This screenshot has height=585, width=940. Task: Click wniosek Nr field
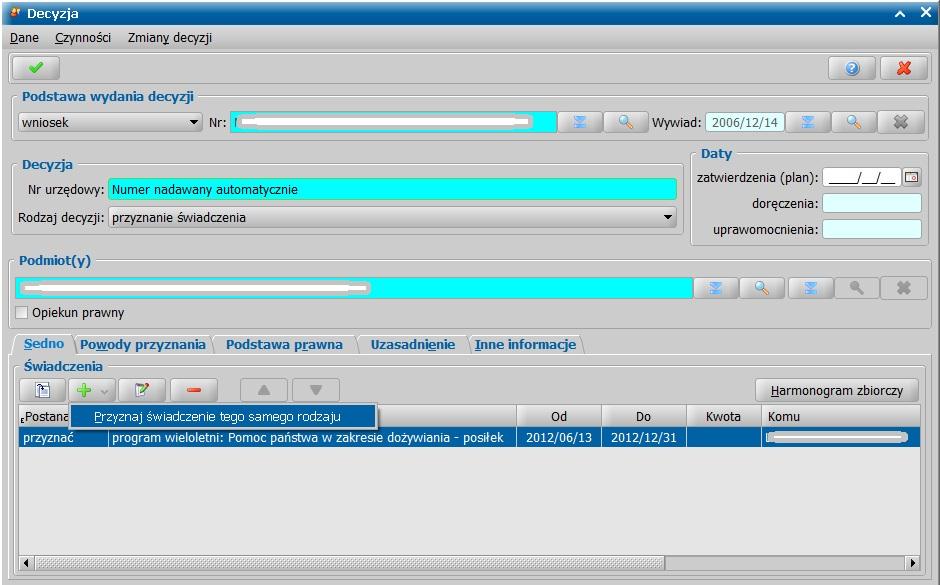394,122
